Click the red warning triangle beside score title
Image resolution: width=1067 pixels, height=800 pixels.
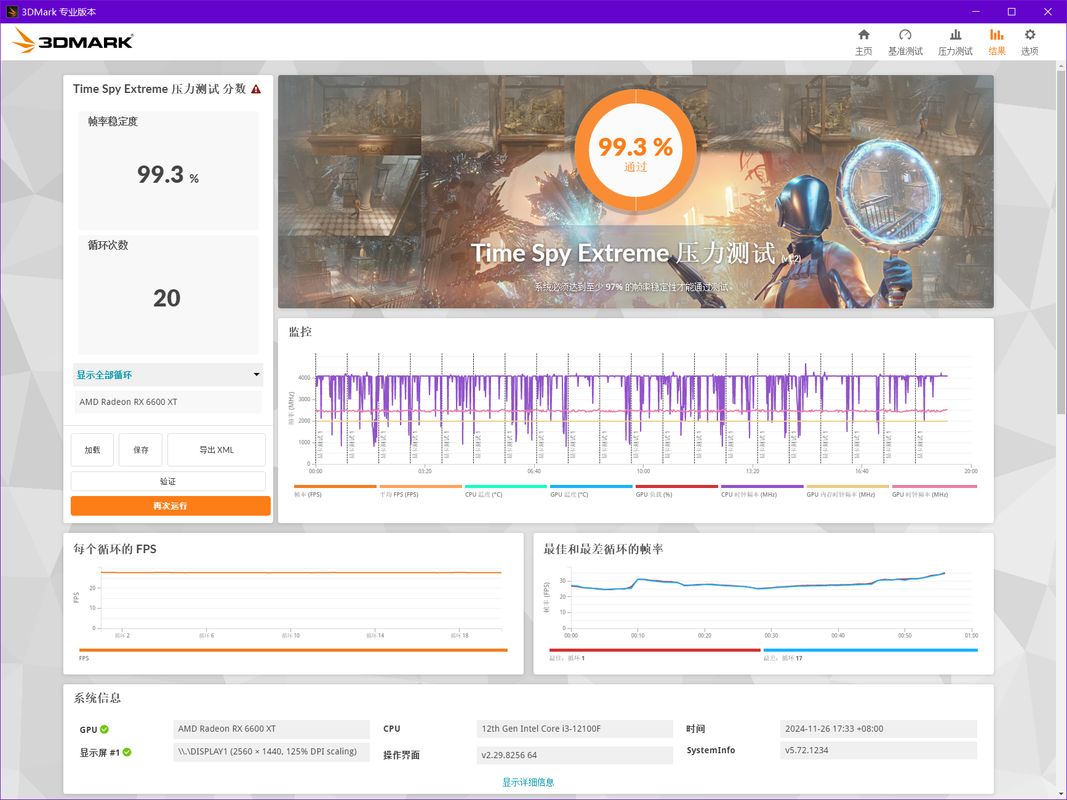tap(256, 89)
